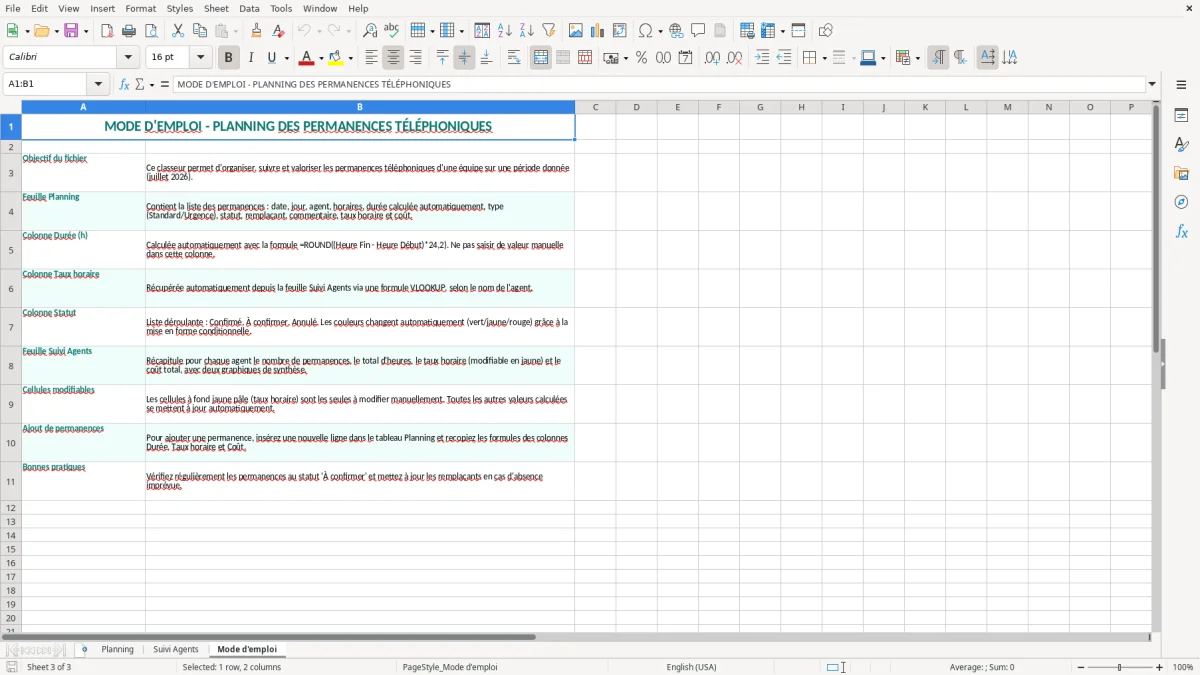Run the spelling check icon
Viewport: 1200px width, 675px height.
[391, 31]
